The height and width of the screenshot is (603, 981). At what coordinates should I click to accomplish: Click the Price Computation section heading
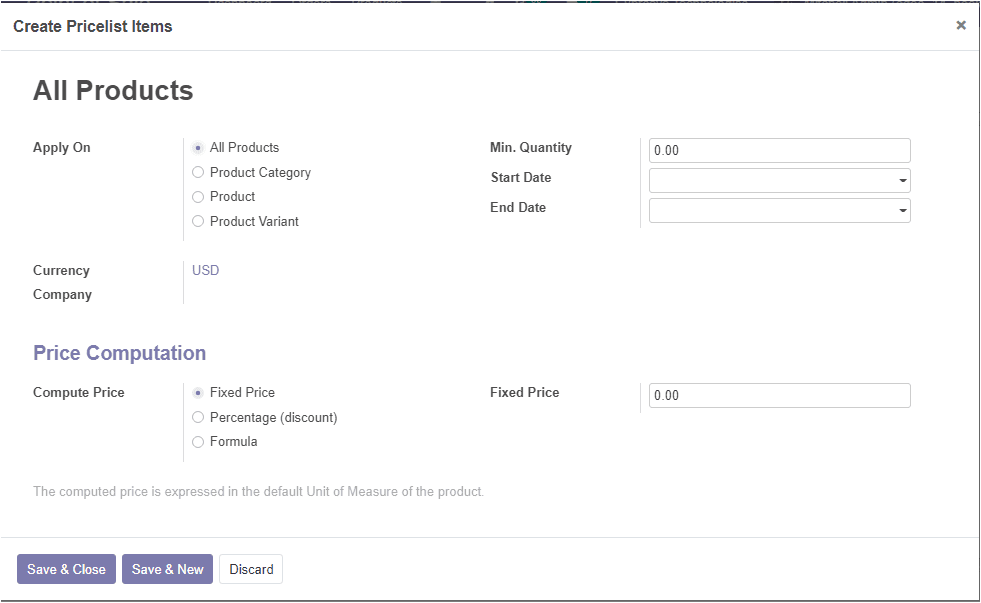(119, 353)
